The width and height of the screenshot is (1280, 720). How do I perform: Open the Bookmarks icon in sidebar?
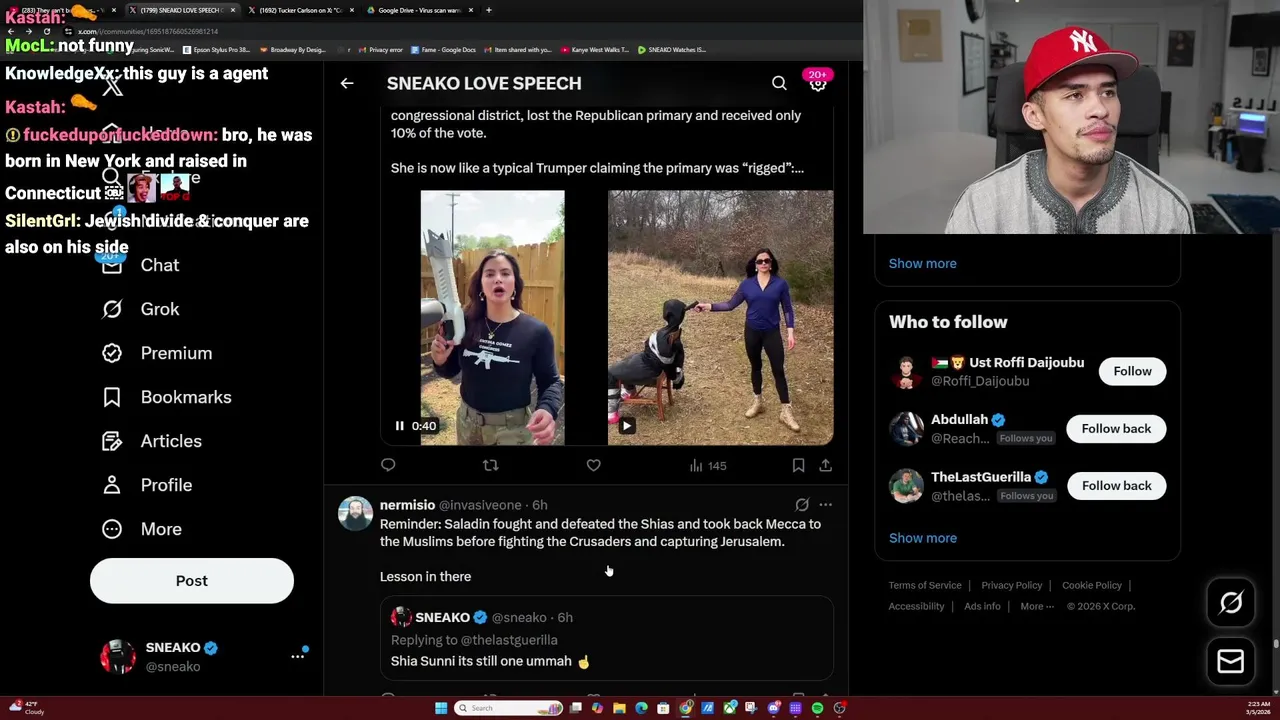[x=112, y=397]
